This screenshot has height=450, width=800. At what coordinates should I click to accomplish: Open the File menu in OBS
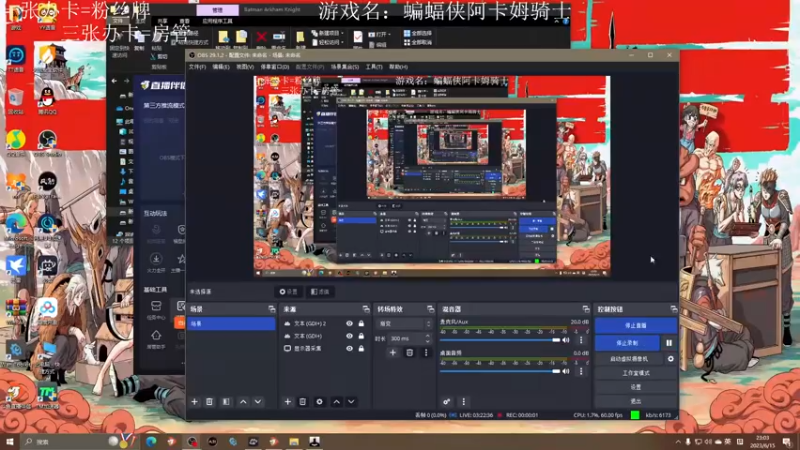[x=197, y=67]
